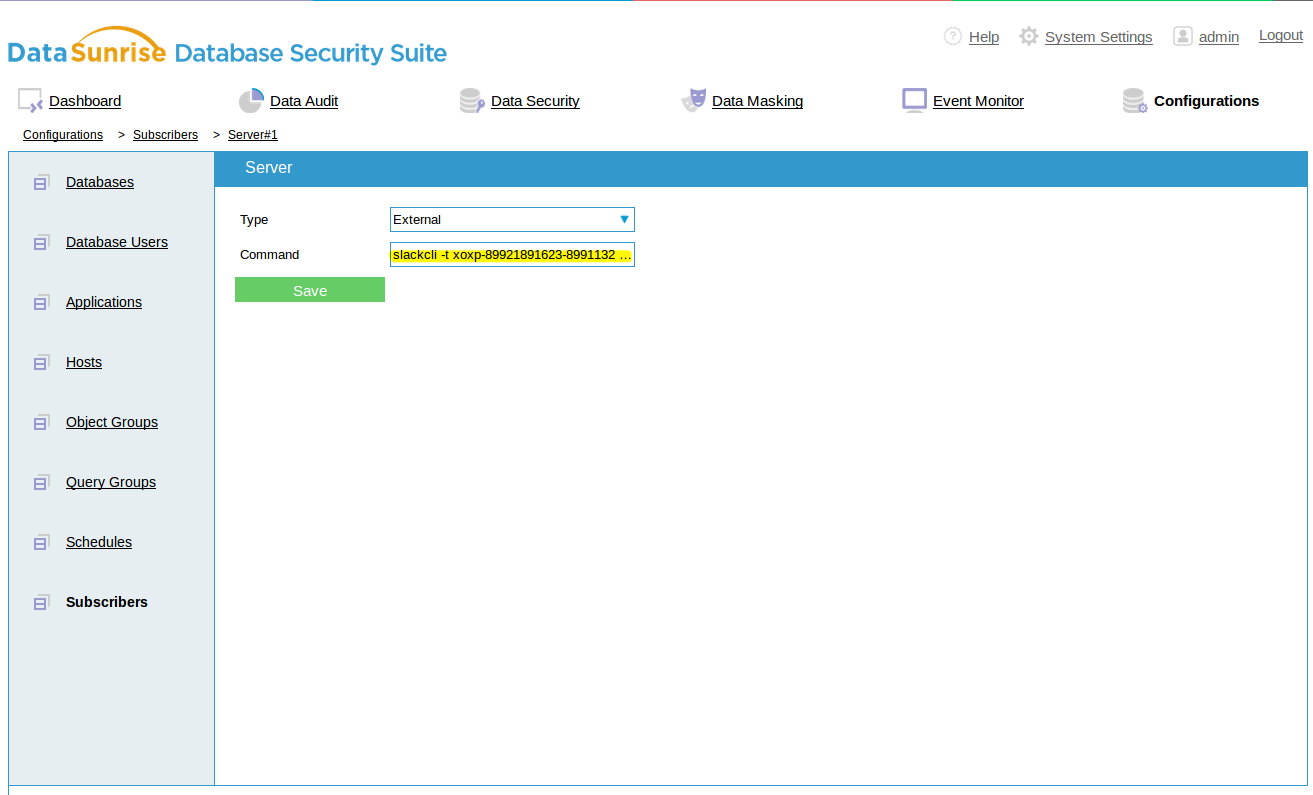This screenshot has height=795, width=1313.
Task: Open the Data Security menu
Action: point(535,101)
